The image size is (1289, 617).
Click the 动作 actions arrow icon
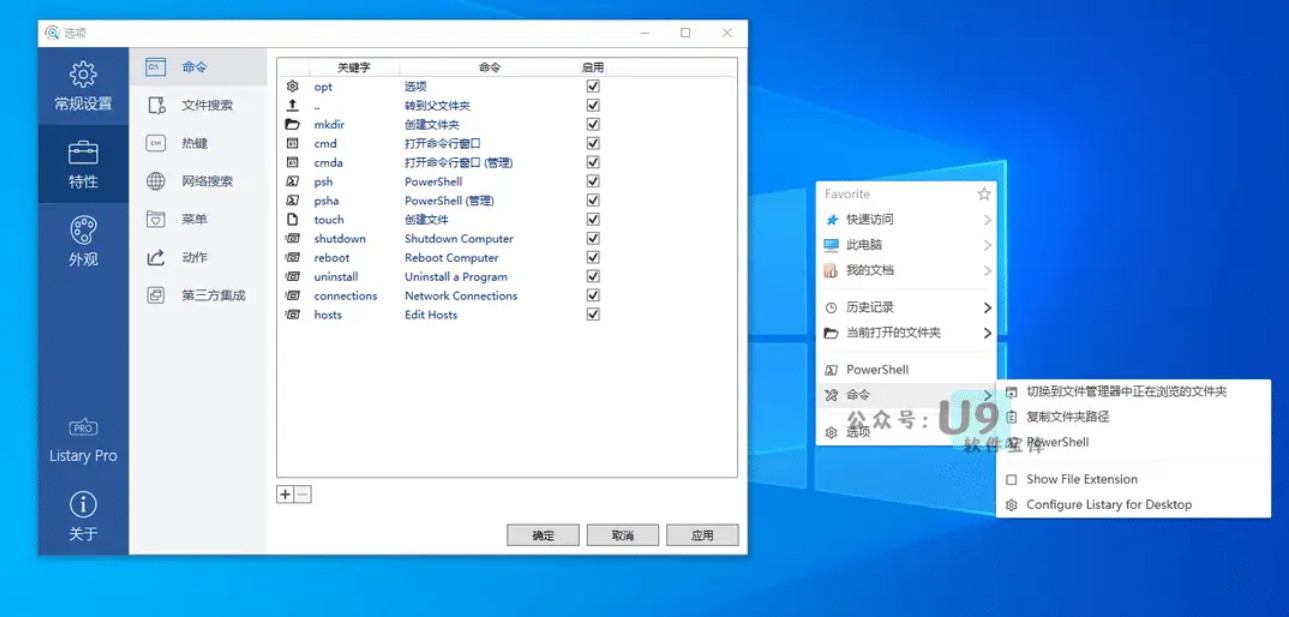pyautogui.click(x=157, y=258)
